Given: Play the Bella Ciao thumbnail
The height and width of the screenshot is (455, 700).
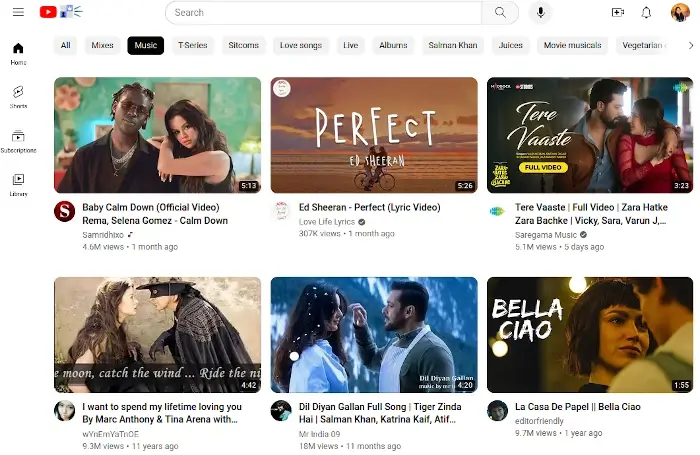Looking at the screenshot, I should coord(590,334).
